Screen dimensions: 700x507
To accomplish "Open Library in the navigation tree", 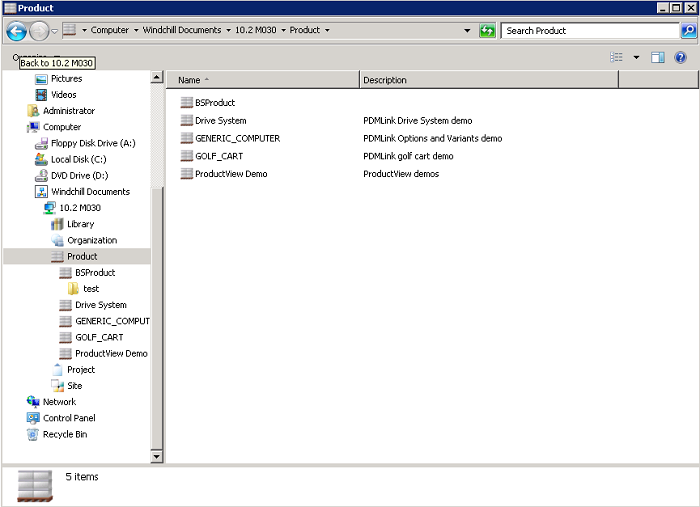I will (80, 224).
